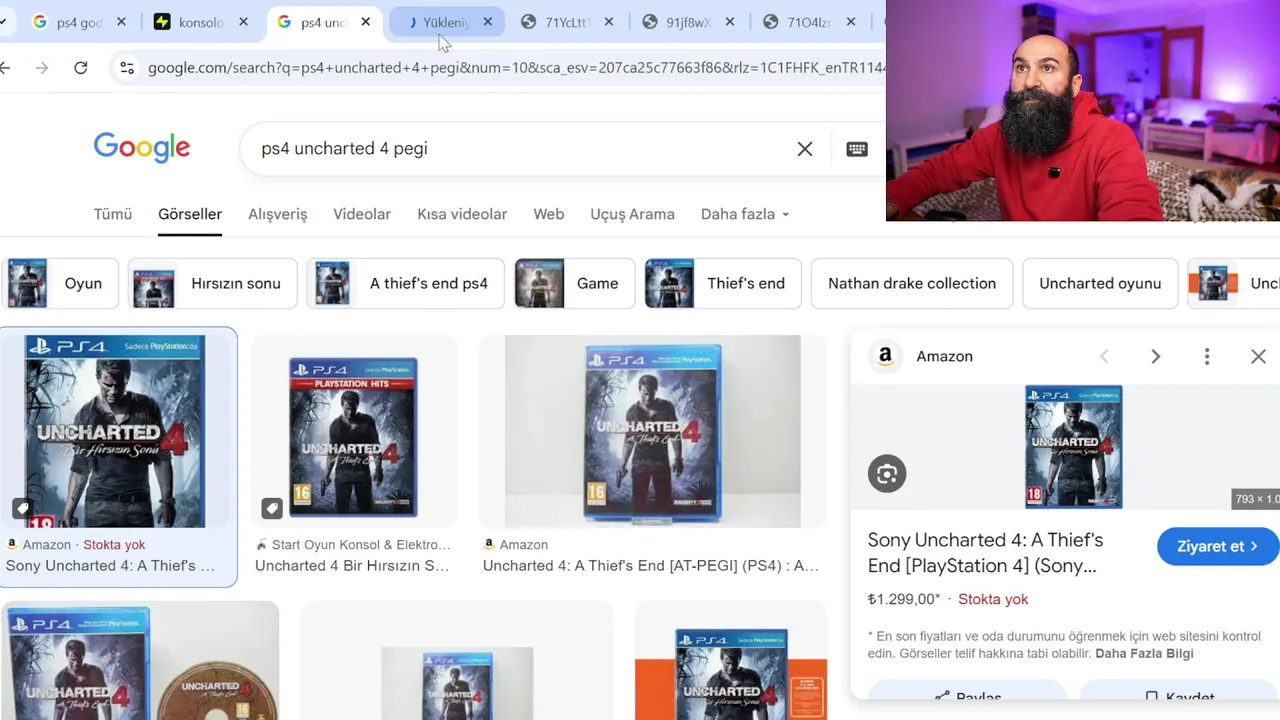Show the next image in preview panel
The image size is (1280, 720).
click(x=1155, y=357)
